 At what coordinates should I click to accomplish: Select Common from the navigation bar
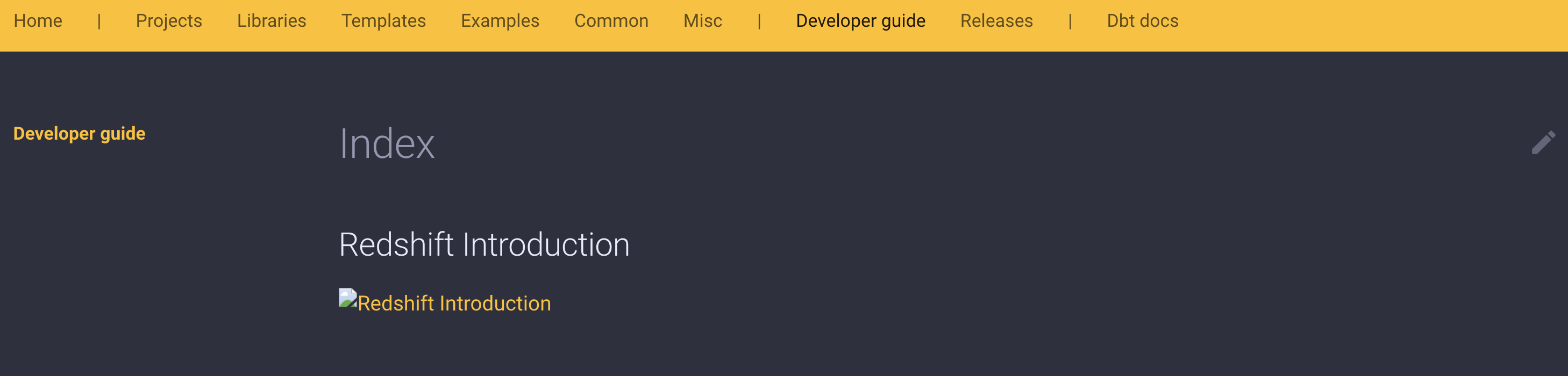[x=611, y=21]
